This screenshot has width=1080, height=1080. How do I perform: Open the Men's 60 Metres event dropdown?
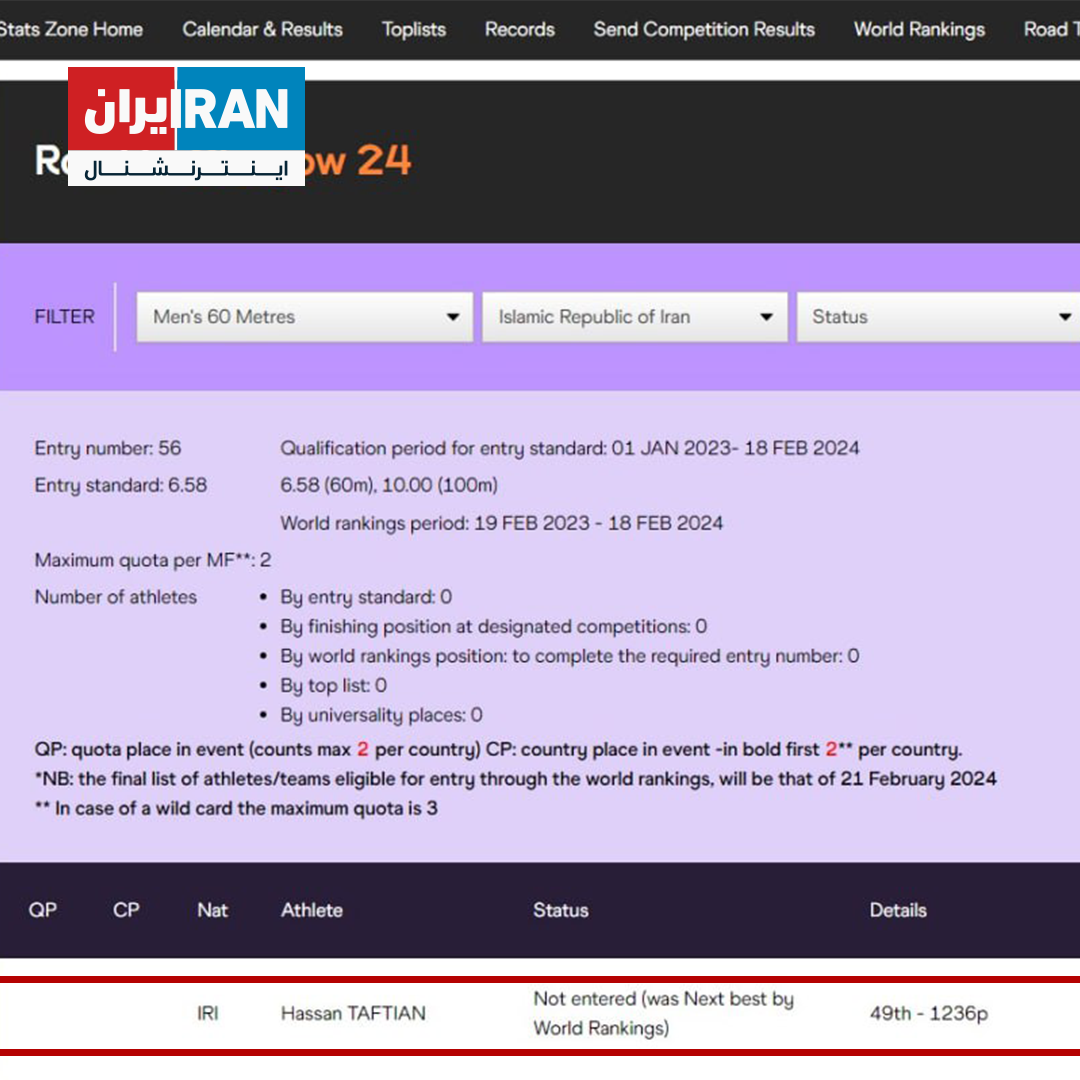coord(304,316)
